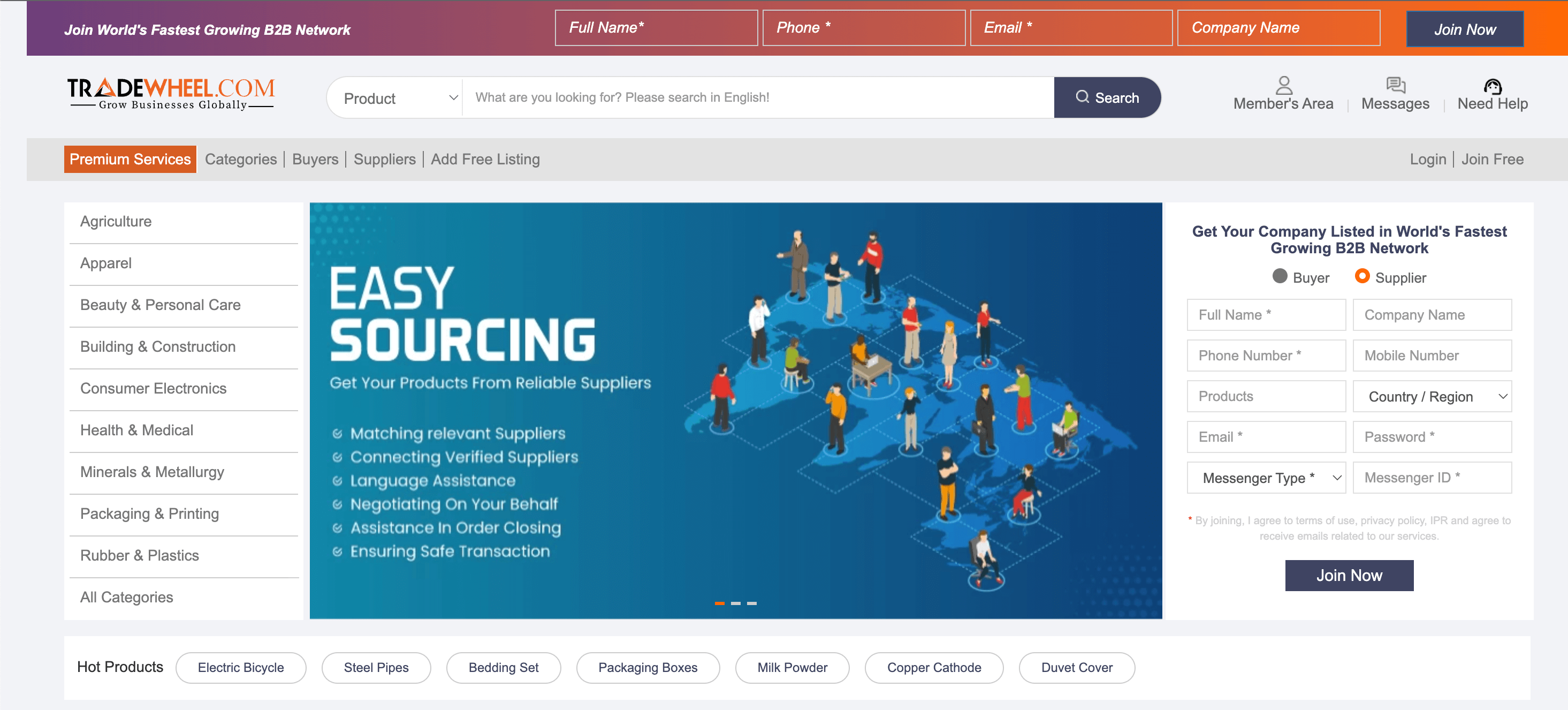Select the Buyer radio button option

1279,277
